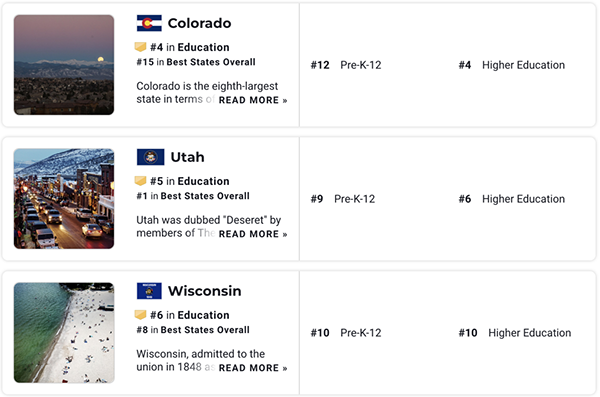600x397 pixels.
Task: Click the Utah snowy street photo
Action: coord(64,199)
